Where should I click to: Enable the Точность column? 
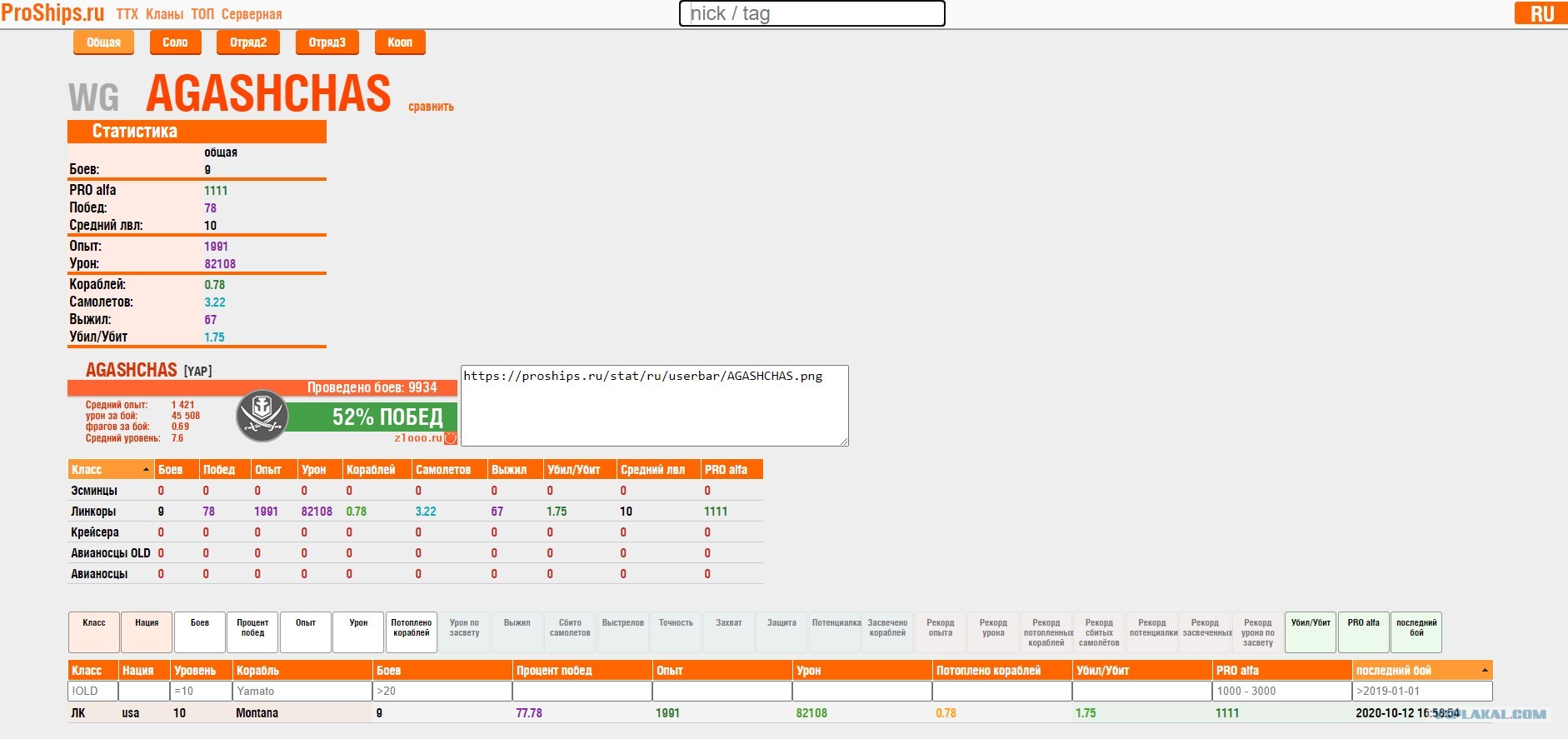click(676, 632)
